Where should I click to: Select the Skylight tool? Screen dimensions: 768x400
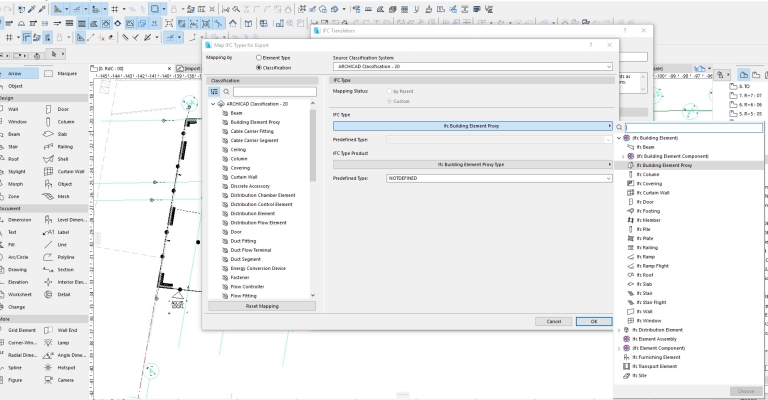click(16, 171)
